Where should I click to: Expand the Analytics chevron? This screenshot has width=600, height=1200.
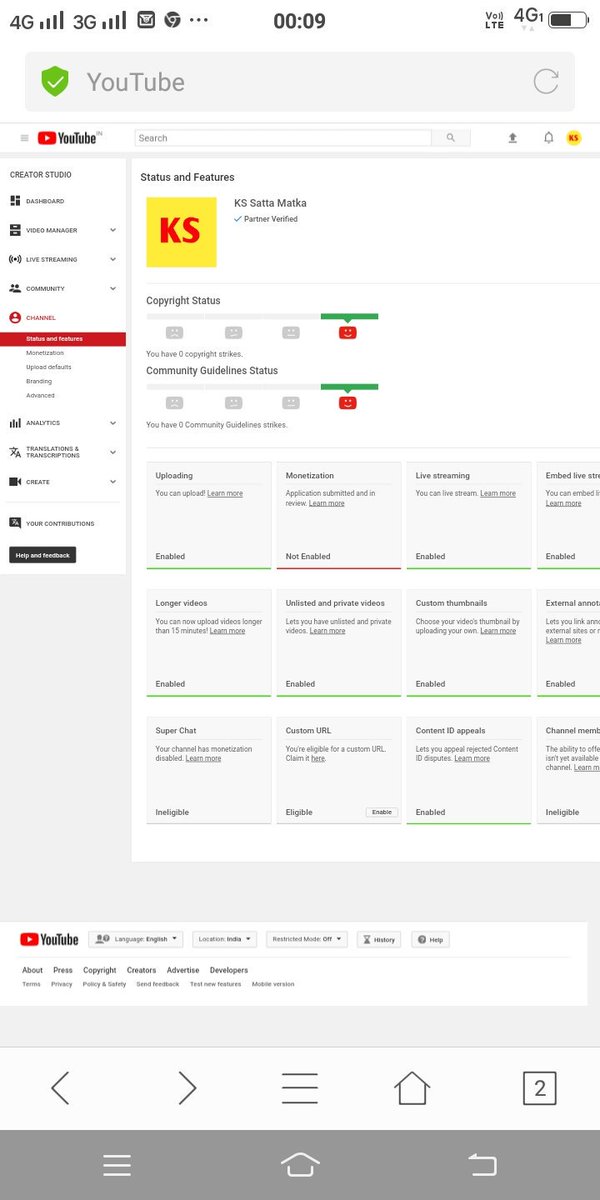click(x=113, y=423)
